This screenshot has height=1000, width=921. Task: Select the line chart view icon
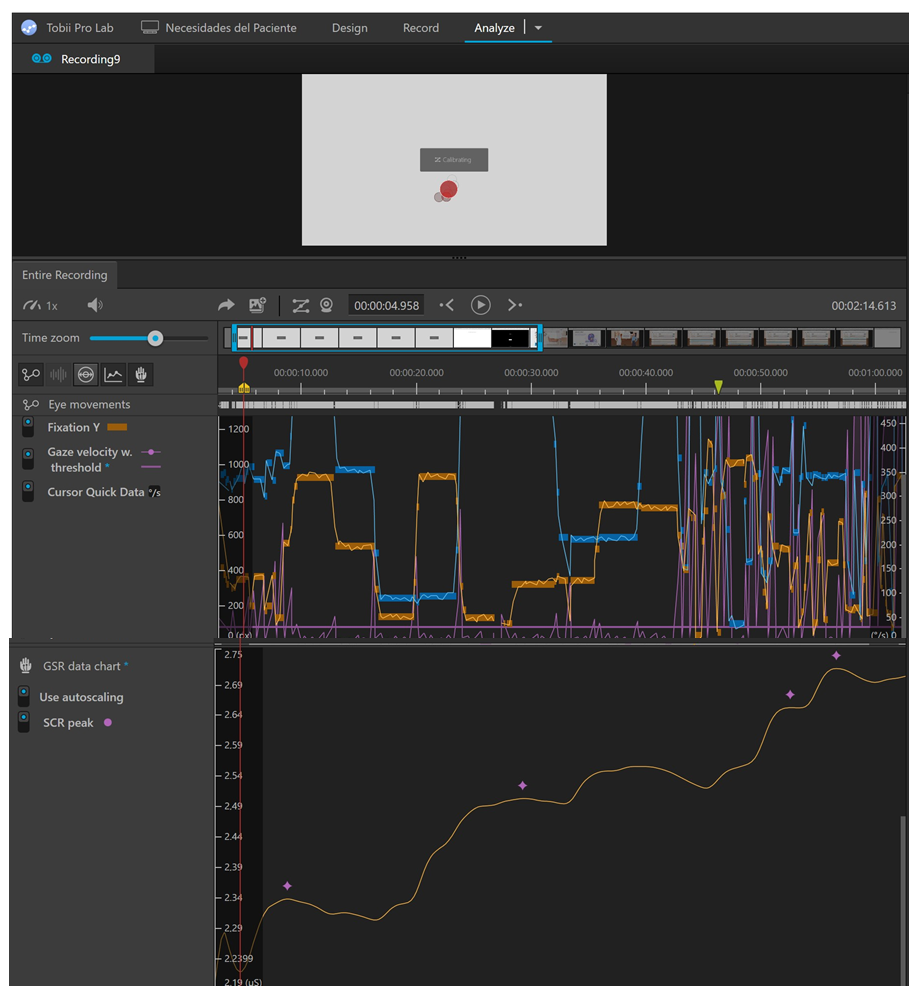pos(114,375)
